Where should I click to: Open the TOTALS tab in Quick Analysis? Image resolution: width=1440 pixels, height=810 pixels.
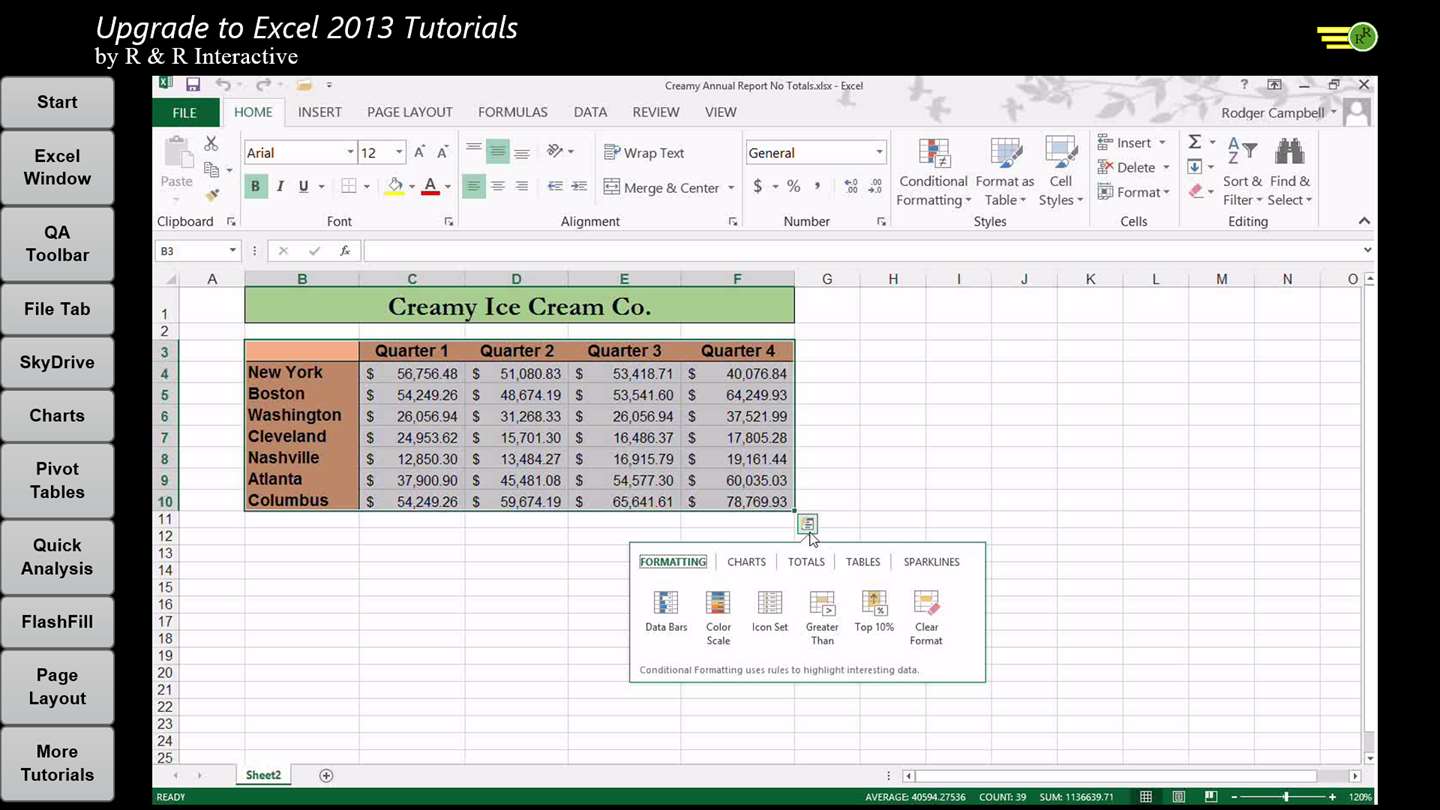[806, 562]
